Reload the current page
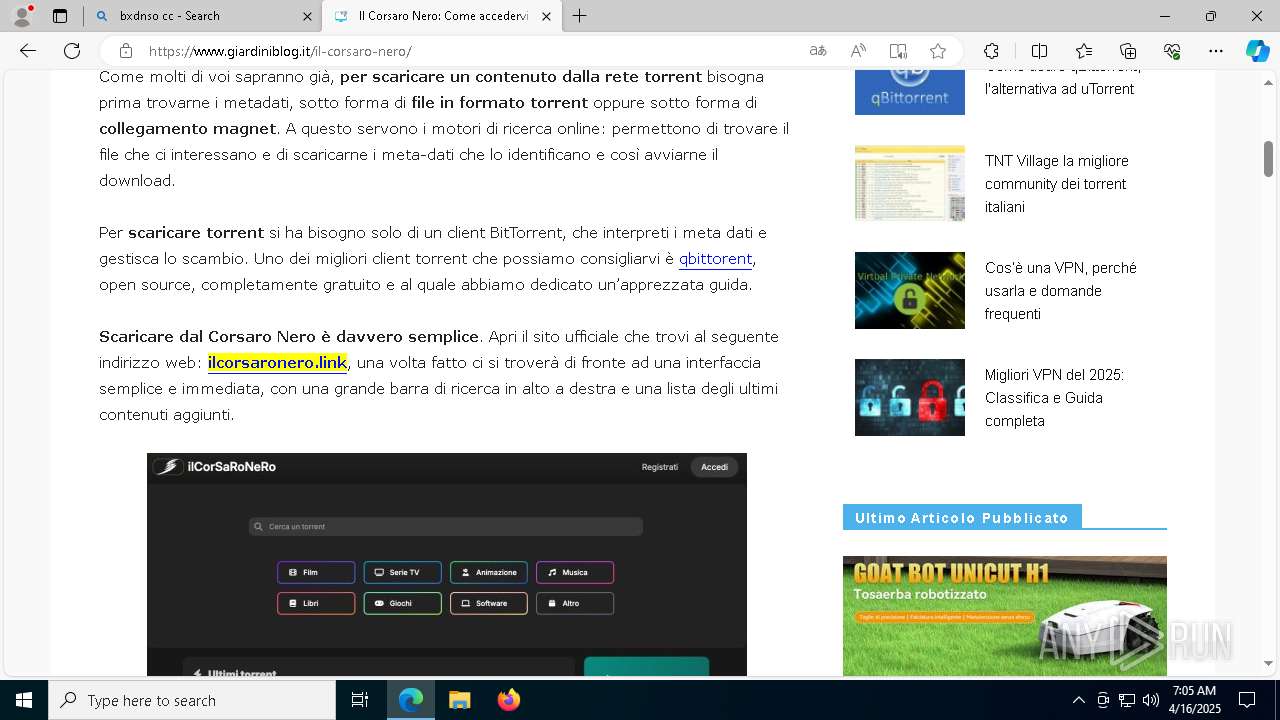 coord(72,51)
